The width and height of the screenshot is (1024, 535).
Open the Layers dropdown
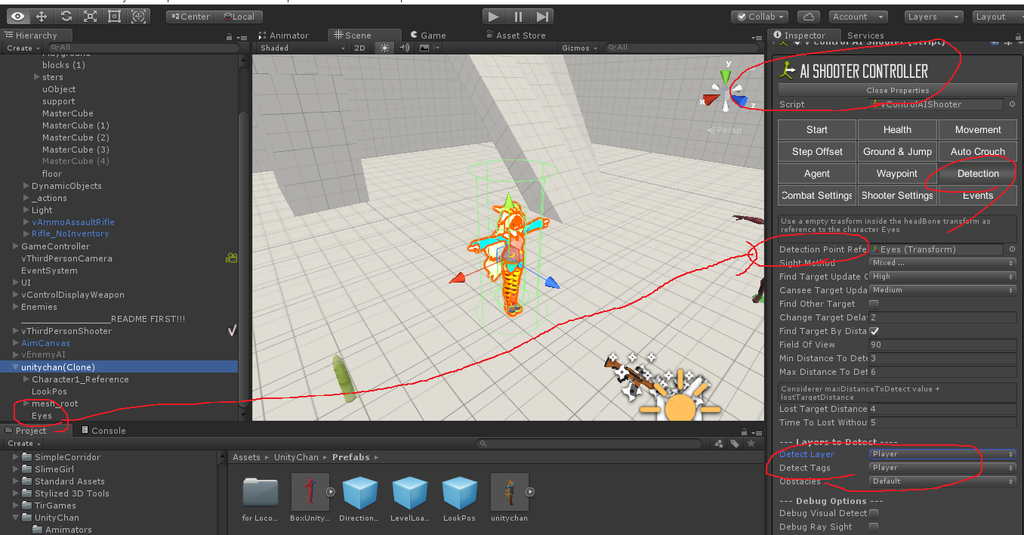pos(934,16)
